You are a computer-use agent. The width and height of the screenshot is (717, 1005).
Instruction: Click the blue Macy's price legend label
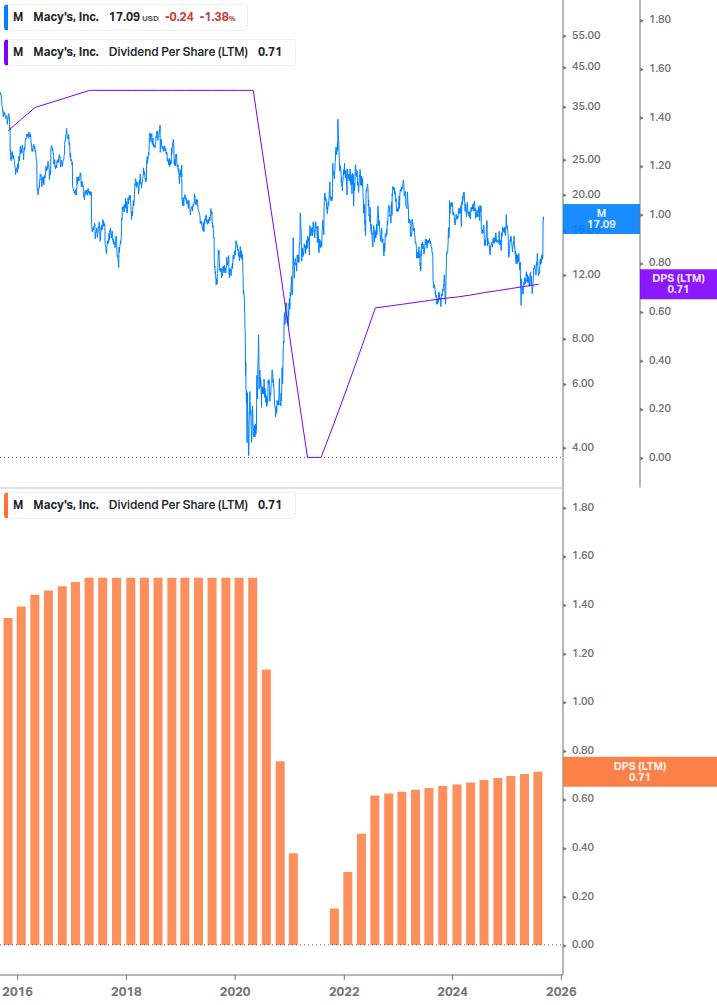(126, 17)
